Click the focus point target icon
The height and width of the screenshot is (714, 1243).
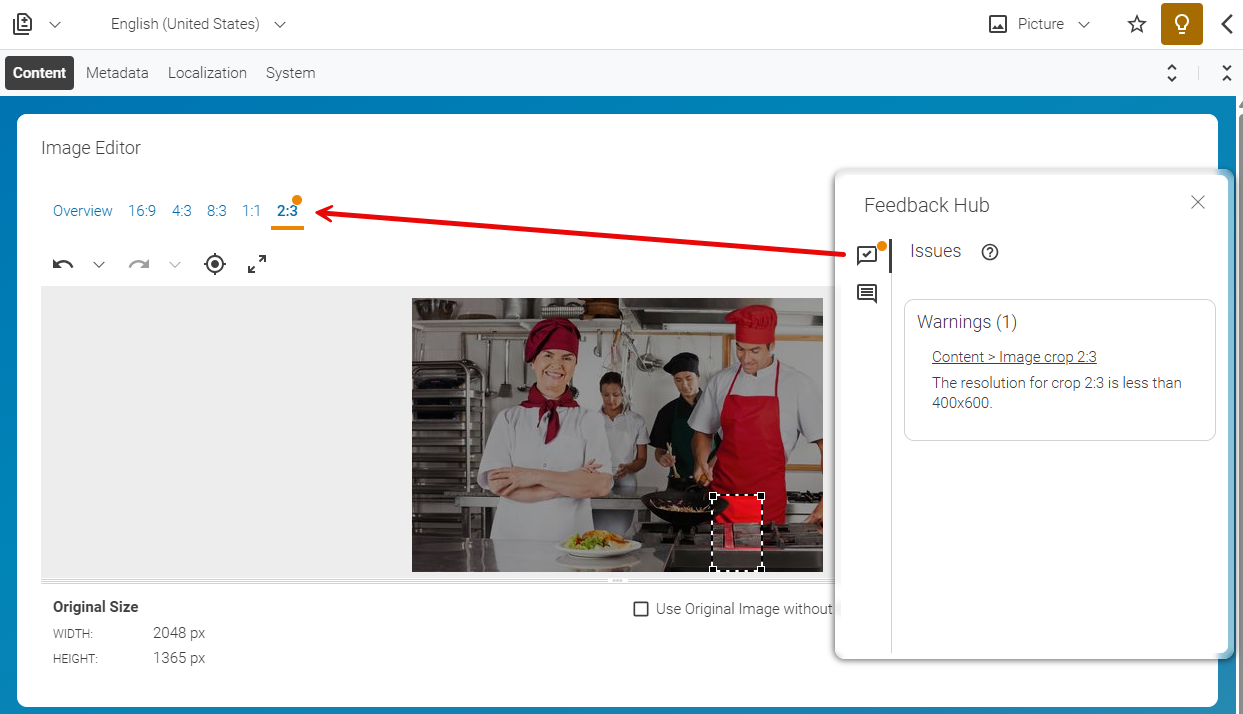pyautogui.click(x=215, y=264)
